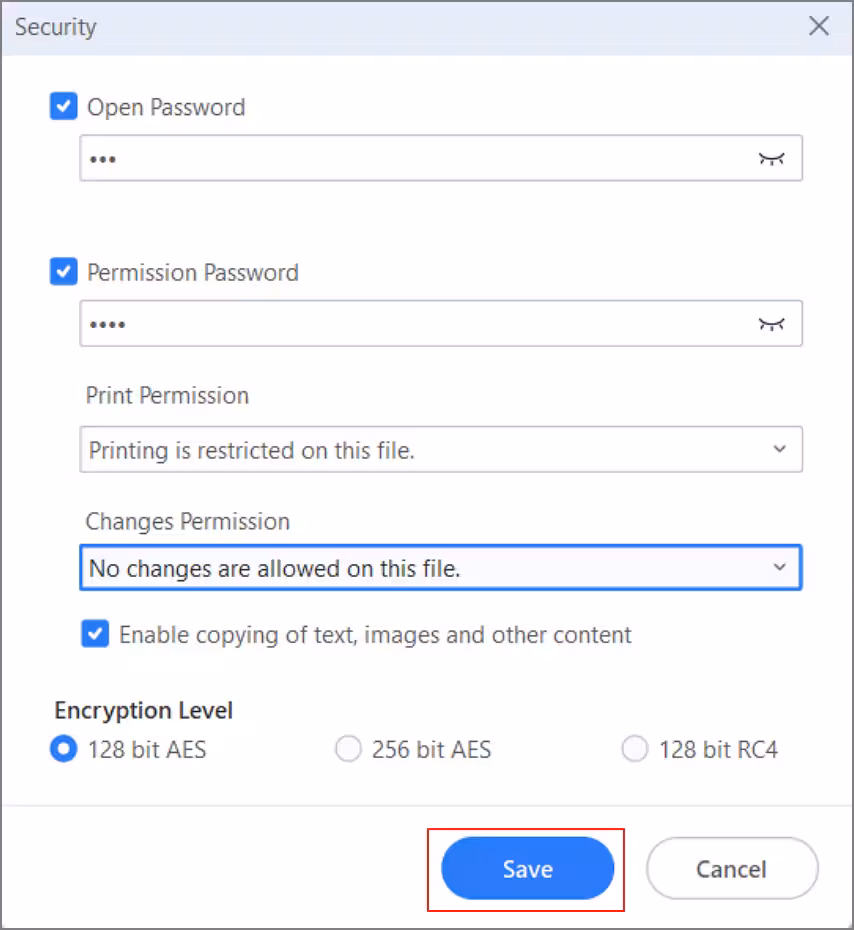Click Save to apply security settings

tap(527, 869)
